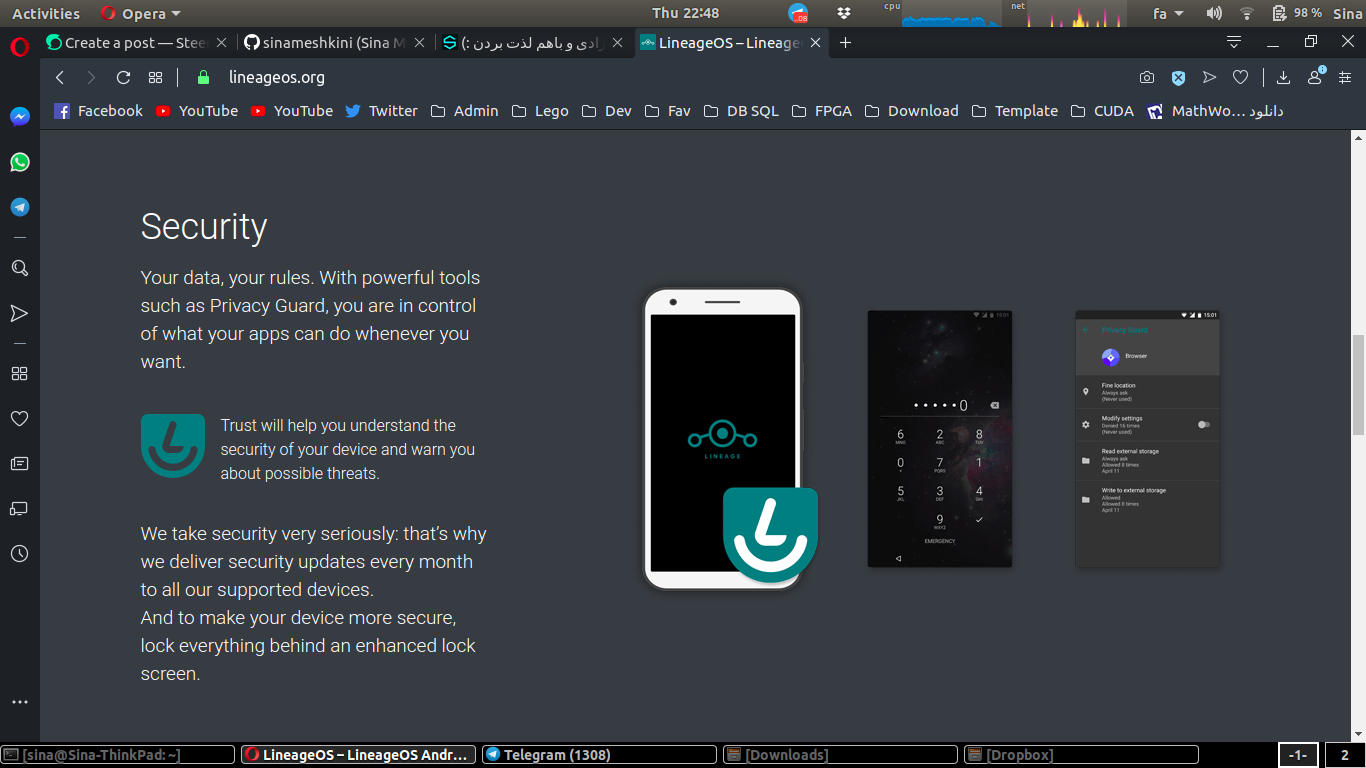Switch to workspace 2

coord(1345,755)
